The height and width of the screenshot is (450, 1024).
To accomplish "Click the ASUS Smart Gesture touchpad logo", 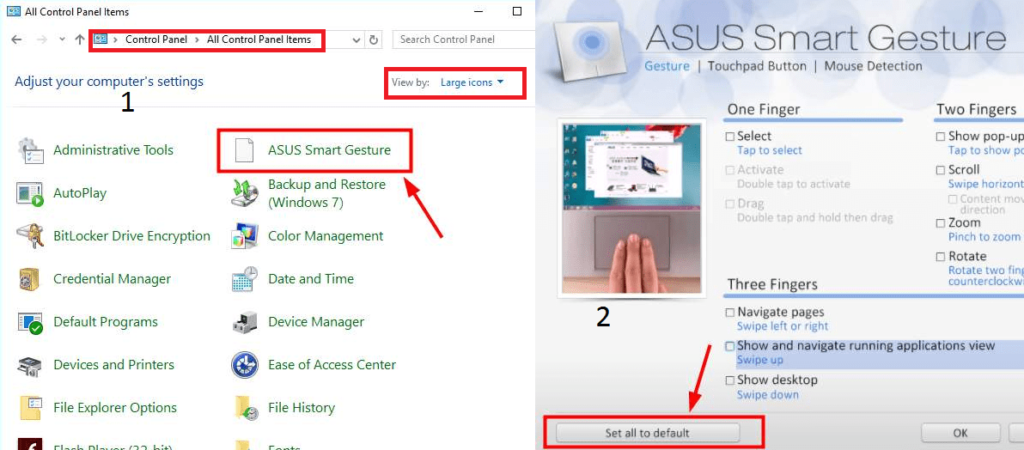I will pyautogui.click(x=590, y=50).
